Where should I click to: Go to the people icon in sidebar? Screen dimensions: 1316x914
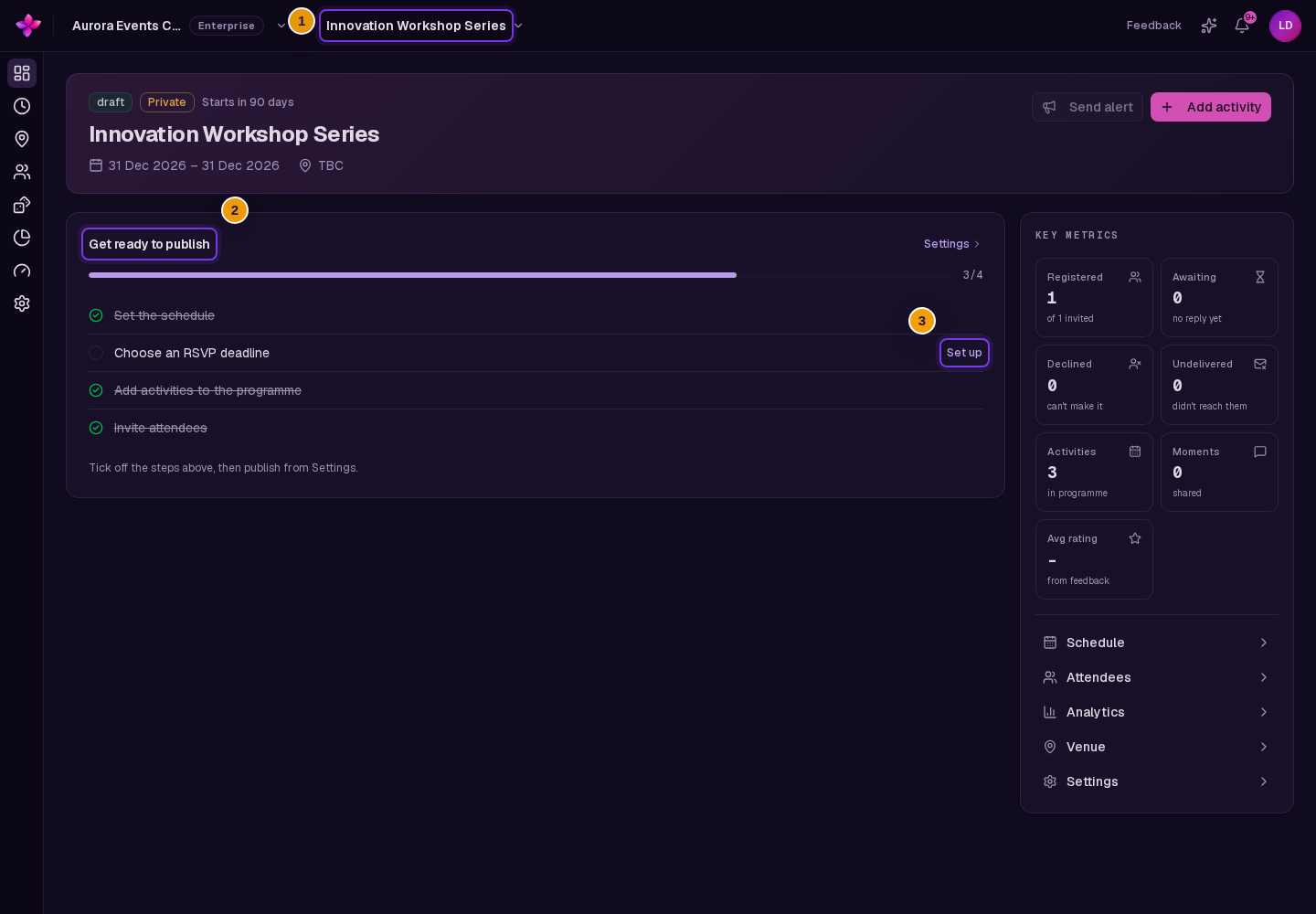[22, 172]
